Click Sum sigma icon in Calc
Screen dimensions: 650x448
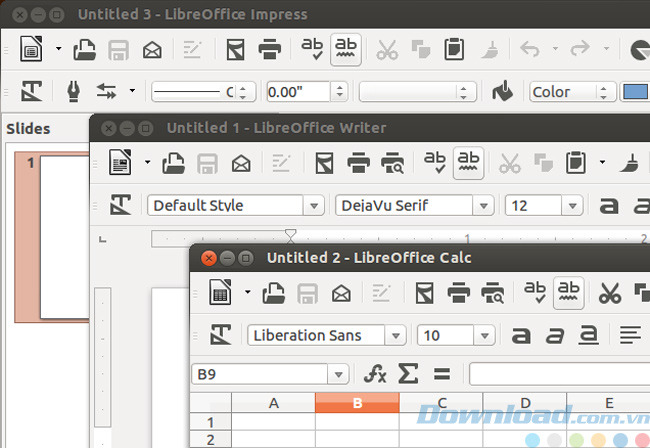(408, 374)
